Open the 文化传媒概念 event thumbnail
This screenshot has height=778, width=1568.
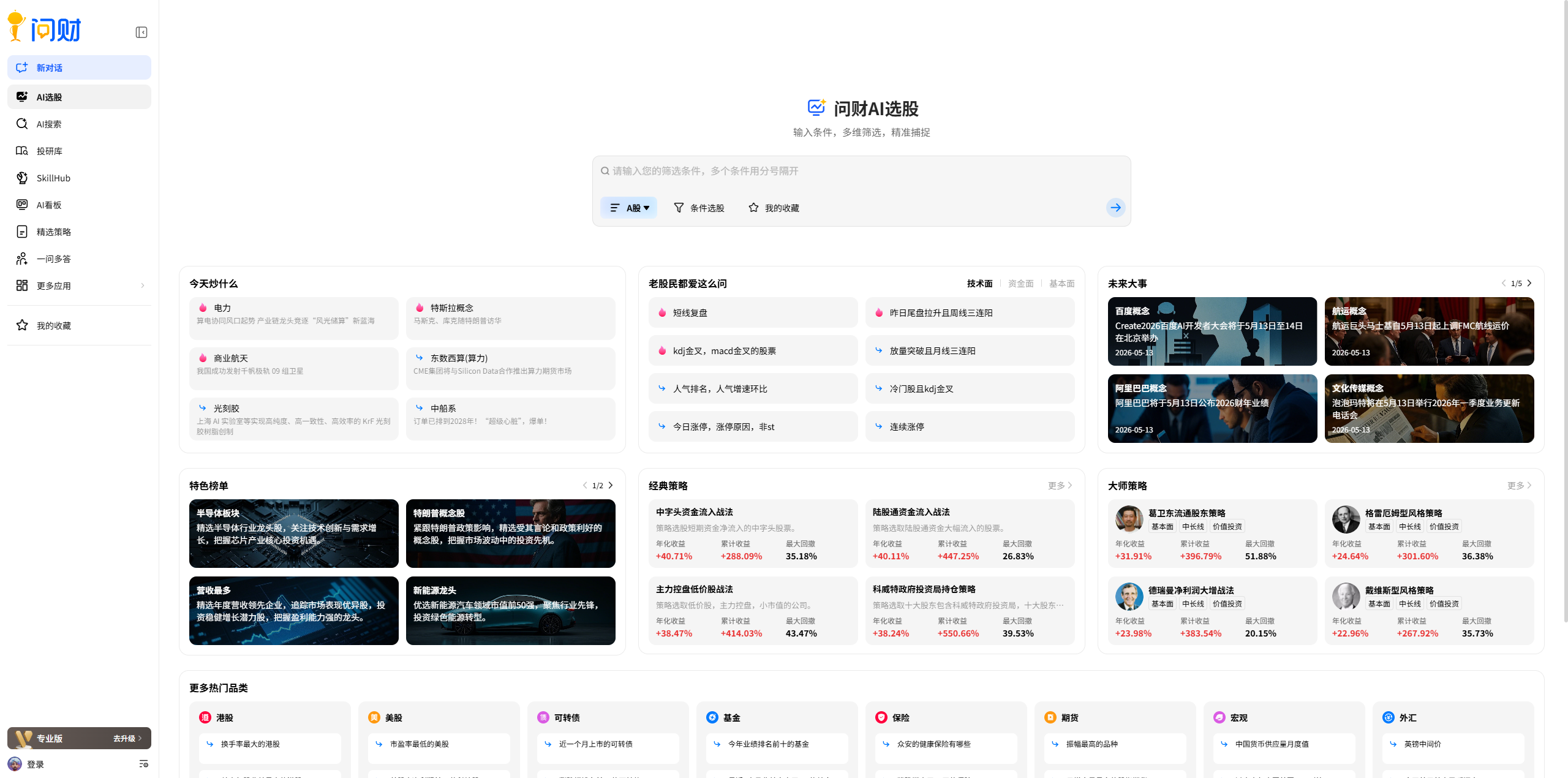coord(1430,409)
